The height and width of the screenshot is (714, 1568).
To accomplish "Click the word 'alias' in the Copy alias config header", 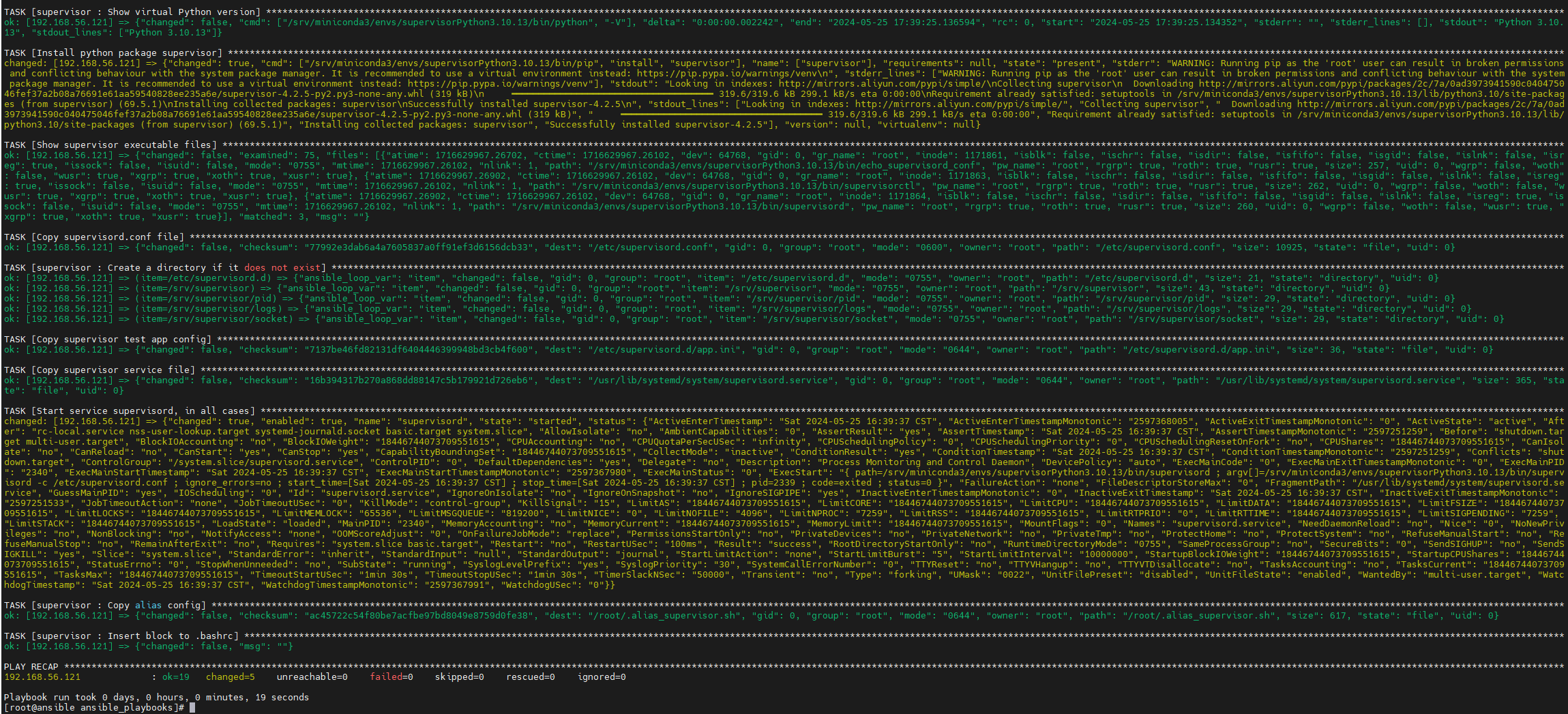I will (x=148, y=605).
